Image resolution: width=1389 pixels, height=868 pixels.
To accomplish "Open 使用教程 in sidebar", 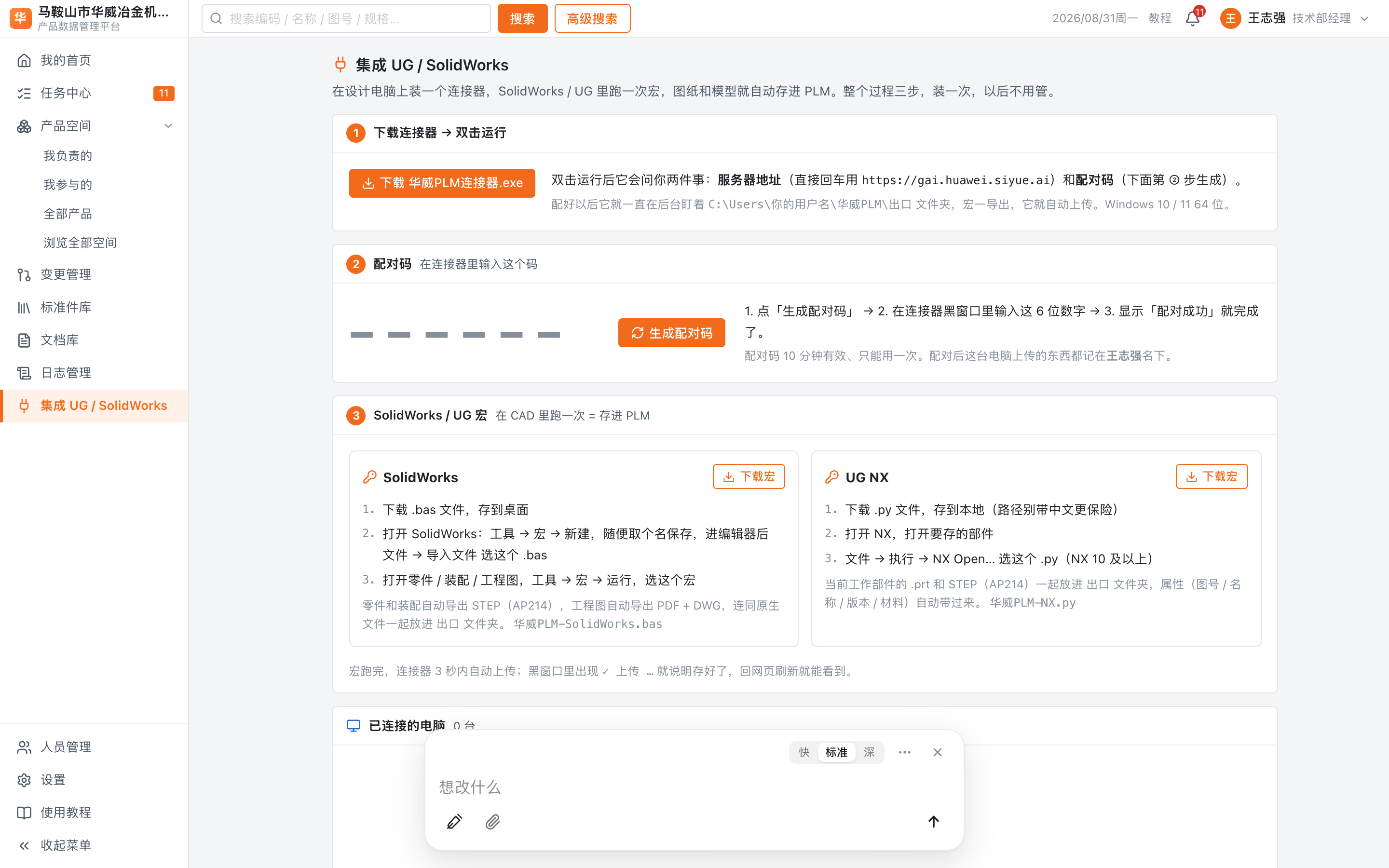I will (x=94, y=813).
